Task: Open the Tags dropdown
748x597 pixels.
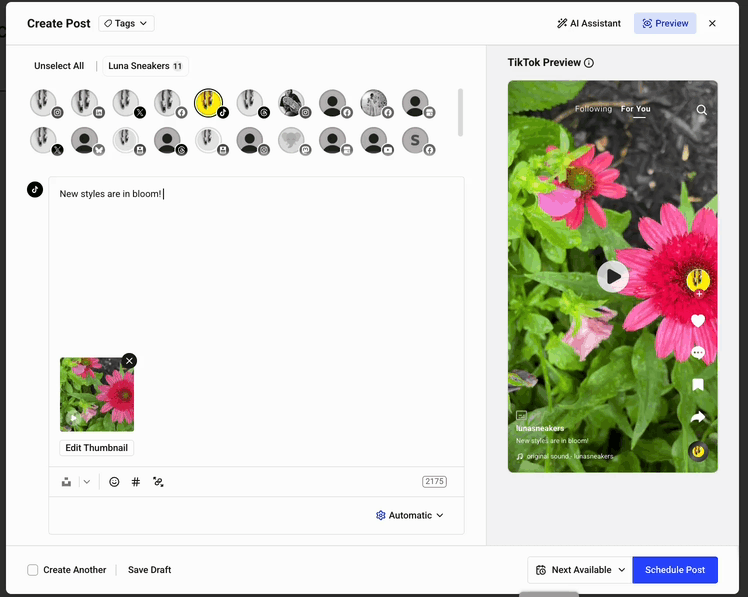Action: 126,23
